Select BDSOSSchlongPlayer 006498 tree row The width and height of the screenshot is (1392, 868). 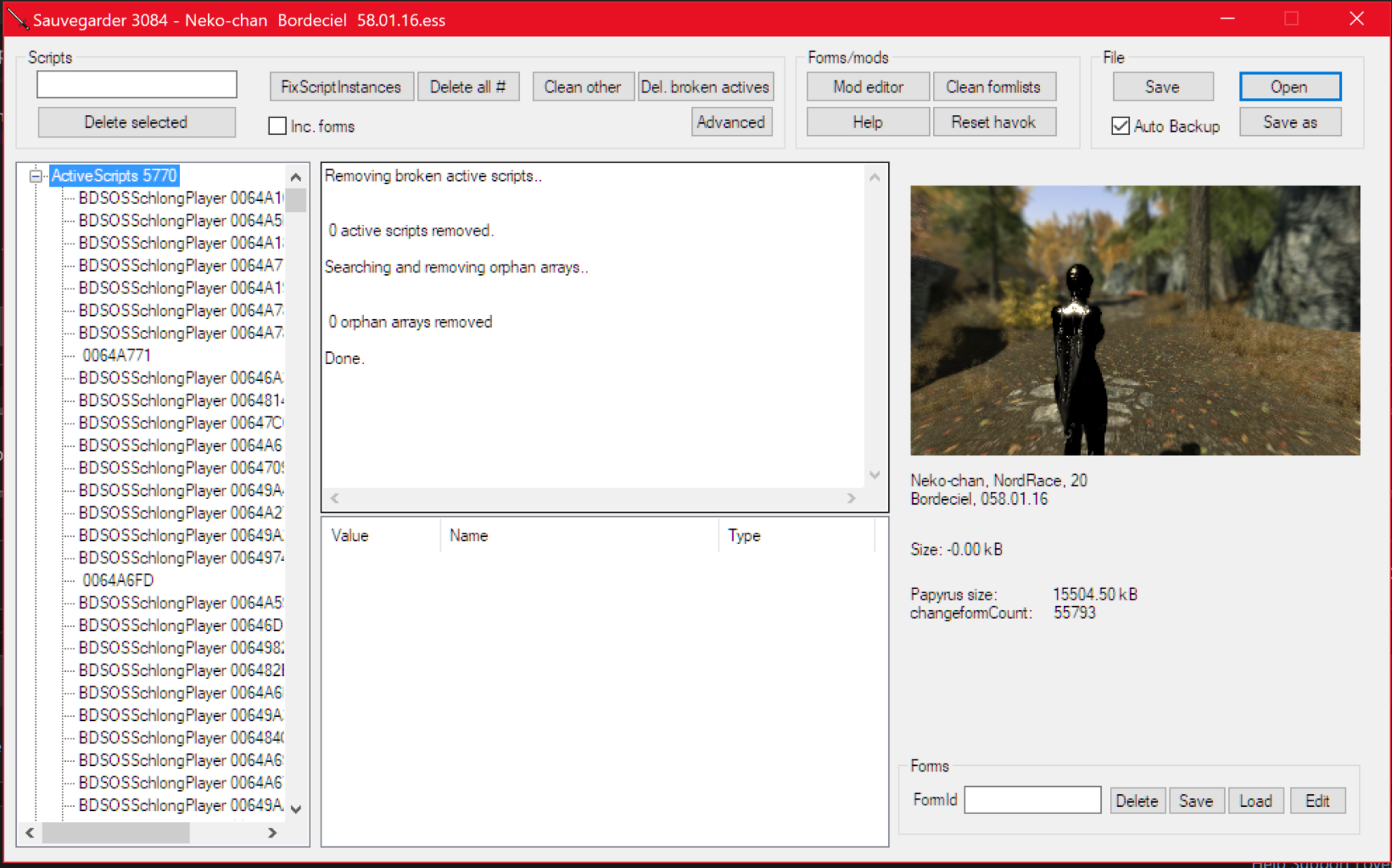pyautogui.click(x=181, y=648)
